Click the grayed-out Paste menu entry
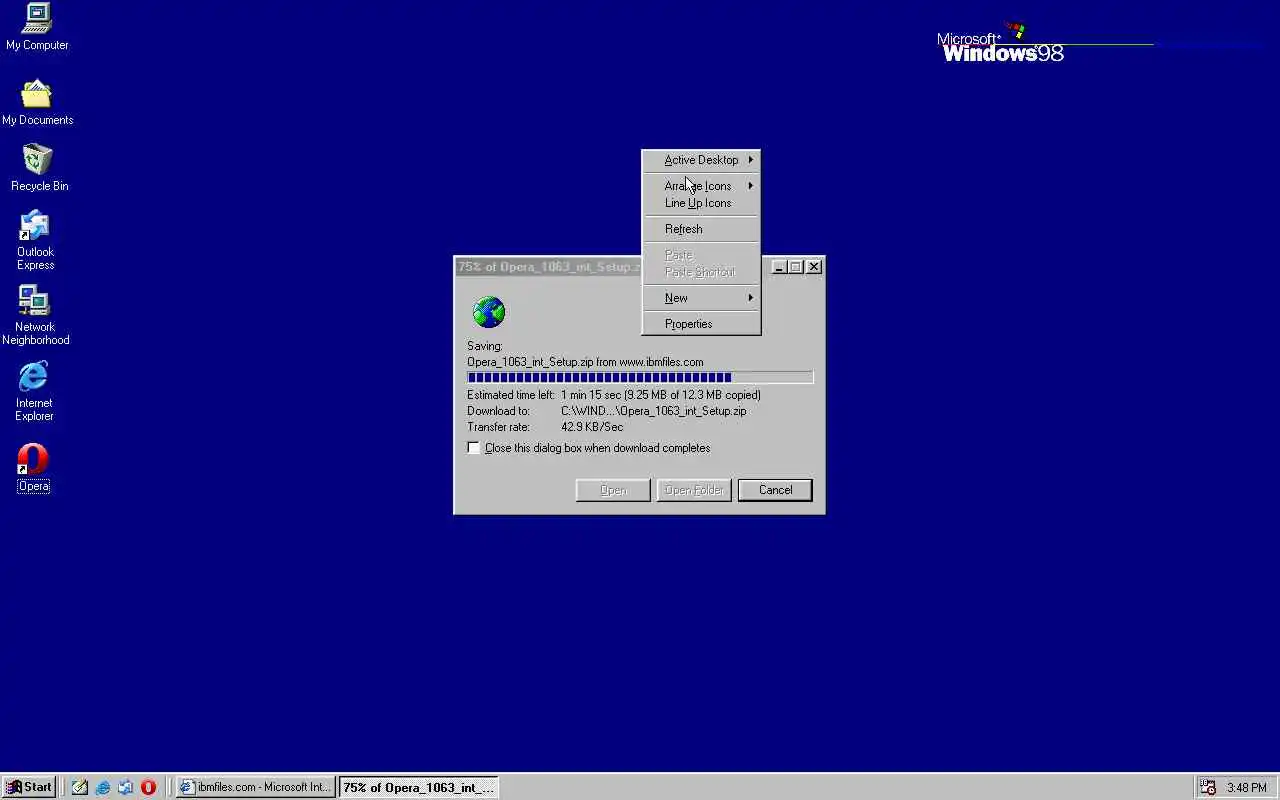 701,255
